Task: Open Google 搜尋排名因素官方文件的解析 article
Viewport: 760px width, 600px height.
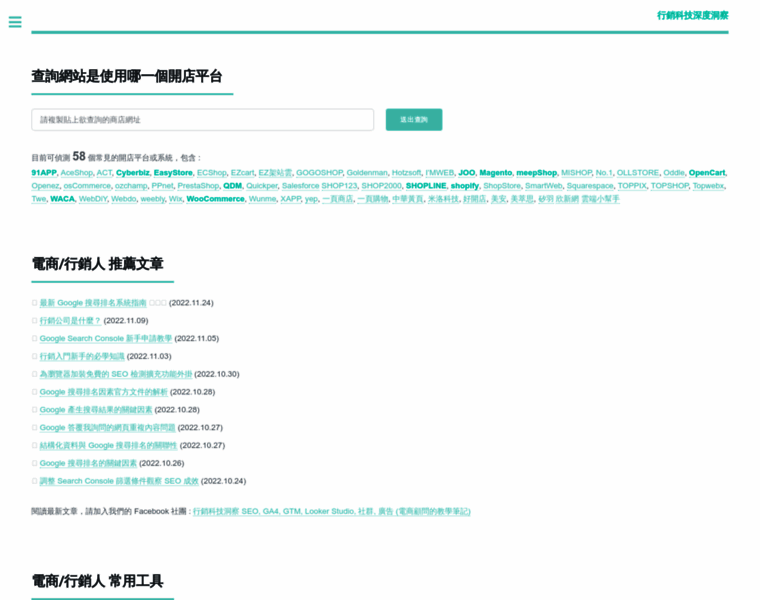Action: coord(104,392)
